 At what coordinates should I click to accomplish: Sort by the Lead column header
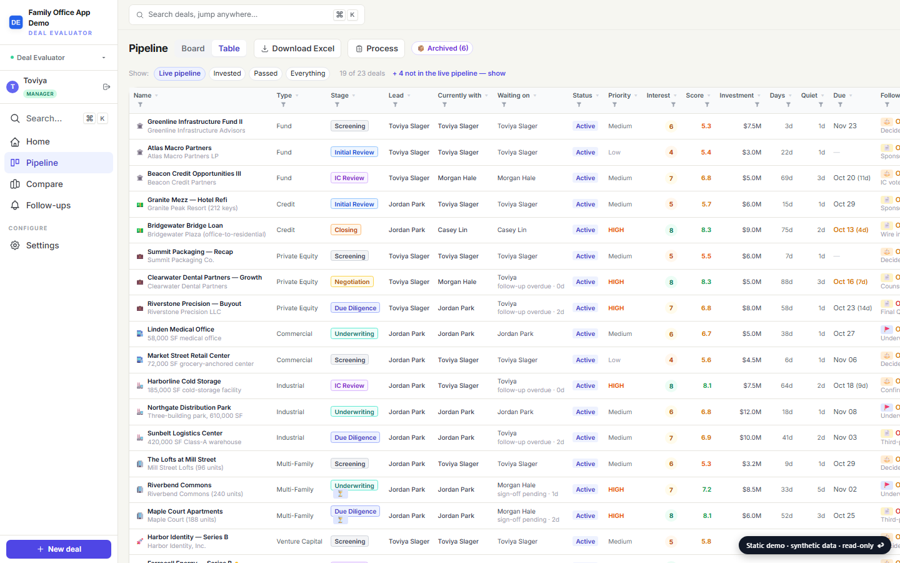pyautogui.click(x=396, y=95)
